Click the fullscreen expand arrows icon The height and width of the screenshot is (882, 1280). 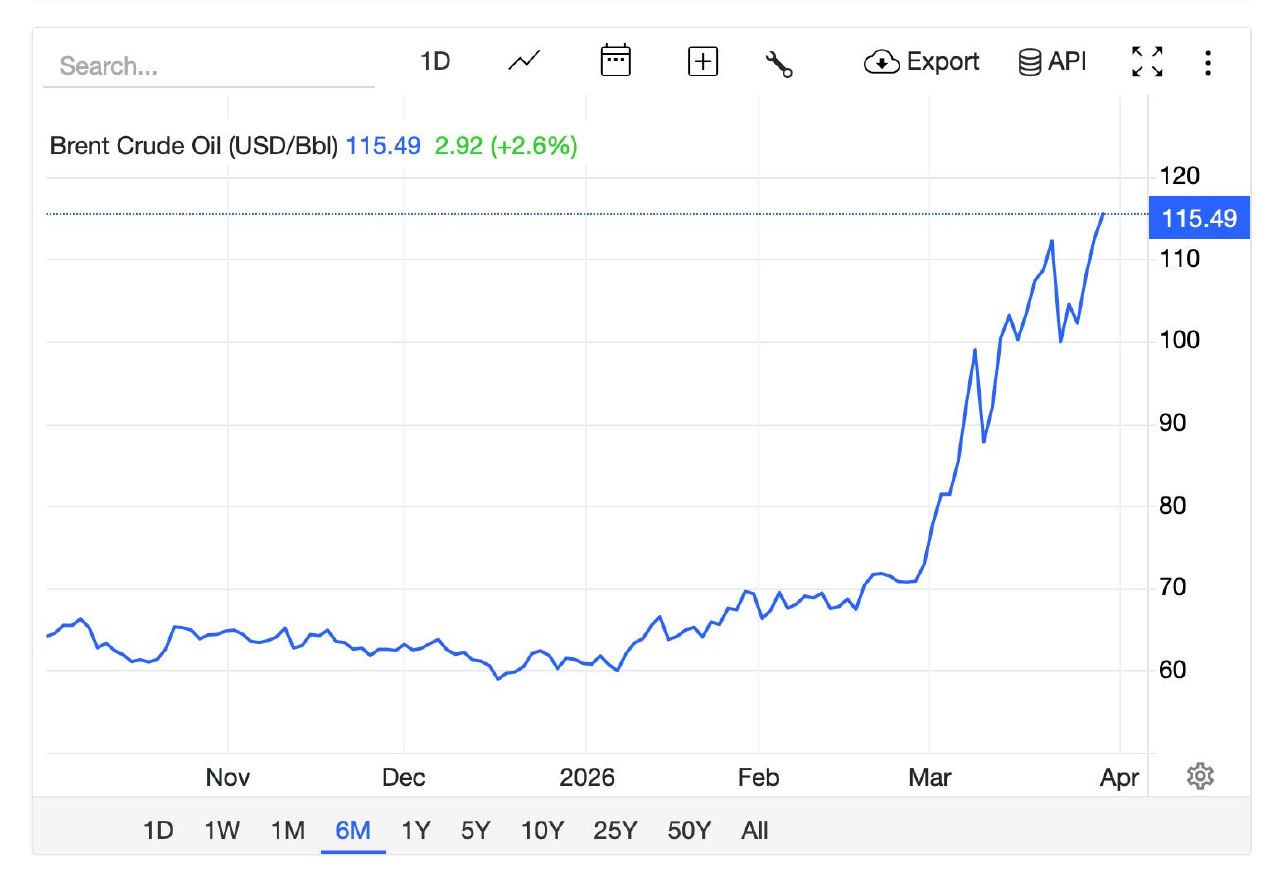(1147, 62)
